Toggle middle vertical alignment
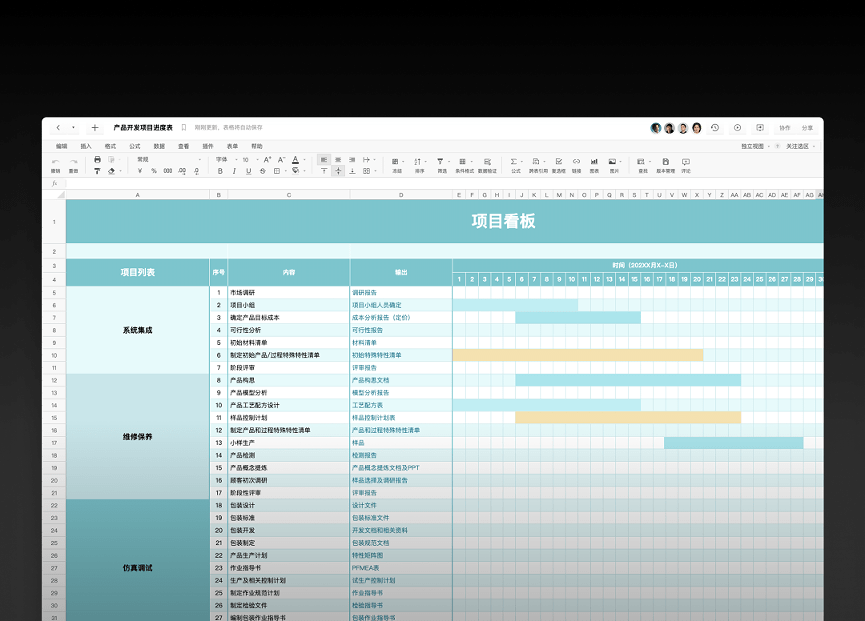865x621 pixels. point(338,171)
